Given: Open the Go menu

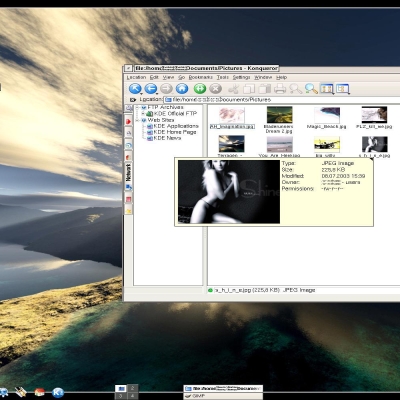Looking at the screenshot, I should coord(181,77).
